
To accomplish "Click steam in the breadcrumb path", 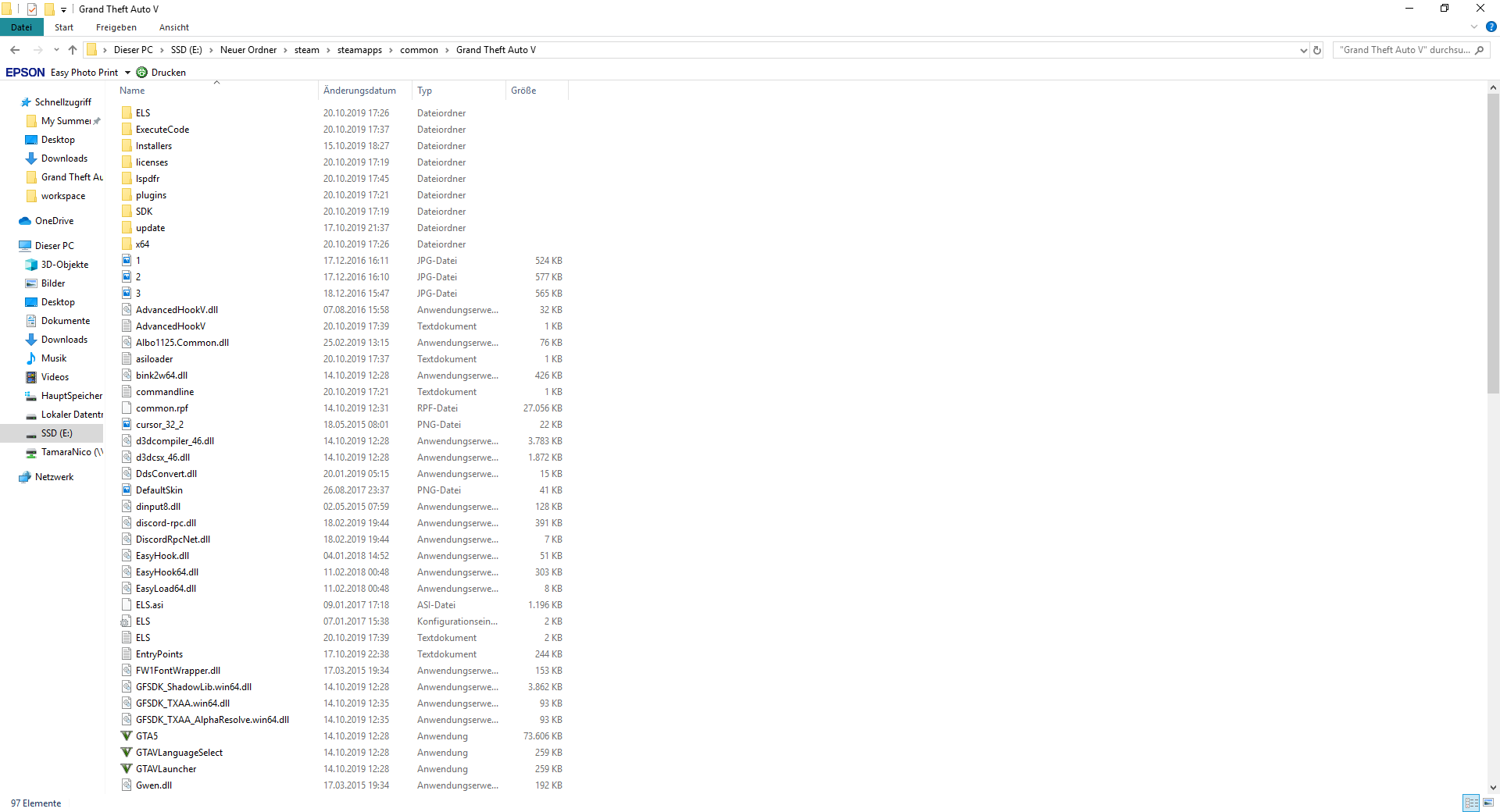I will click(x=307, y=50).
